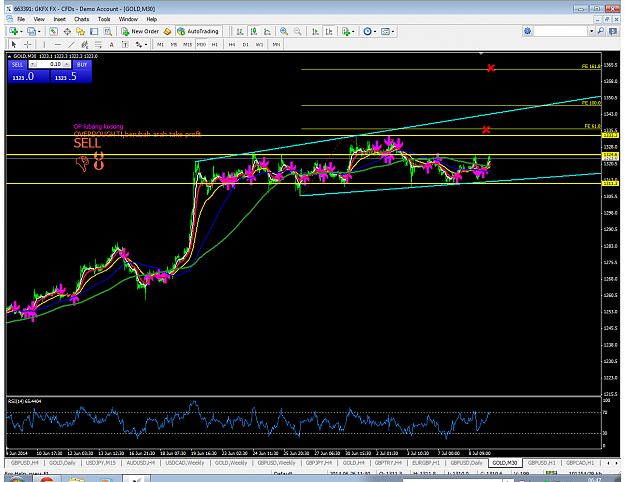Open the Strategy Tester magnifier icon
Viewport: 625px width, 482px height.
pyautogui.click(x=108, y=31)
